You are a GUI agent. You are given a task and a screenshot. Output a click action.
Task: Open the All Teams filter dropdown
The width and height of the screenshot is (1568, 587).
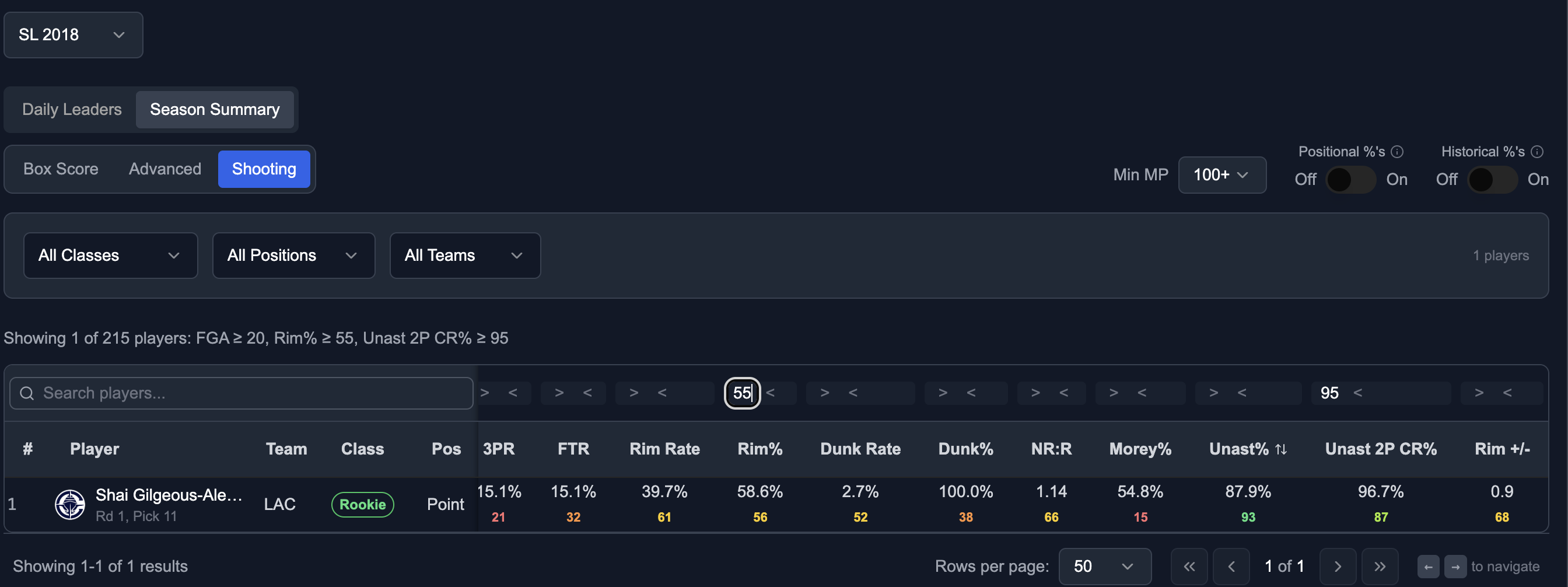point(465,256)
